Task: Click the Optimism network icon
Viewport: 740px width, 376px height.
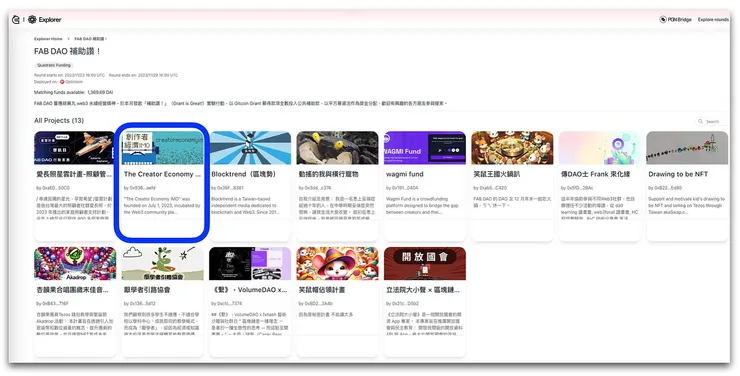Action: coord(62,82)
